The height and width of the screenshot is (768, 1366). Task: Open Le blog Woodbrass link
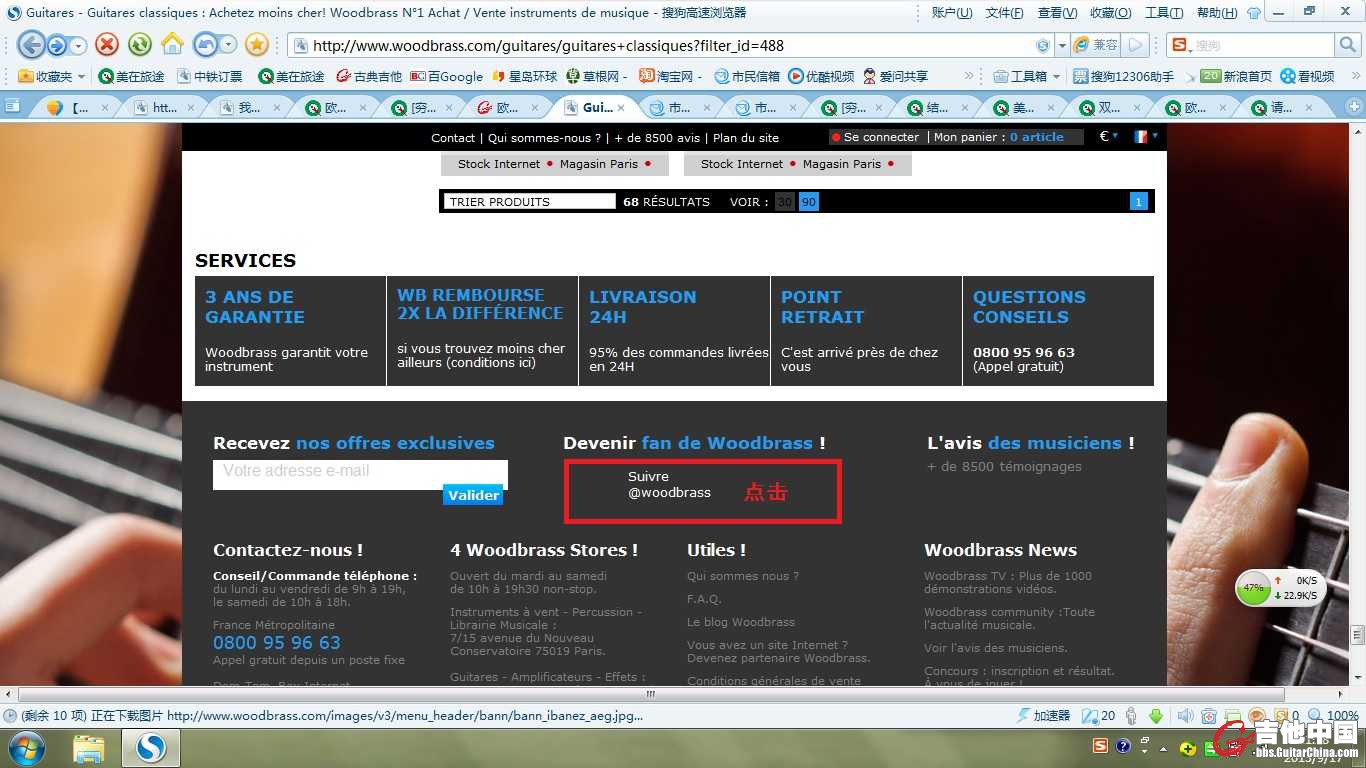[x=741, y=622]
